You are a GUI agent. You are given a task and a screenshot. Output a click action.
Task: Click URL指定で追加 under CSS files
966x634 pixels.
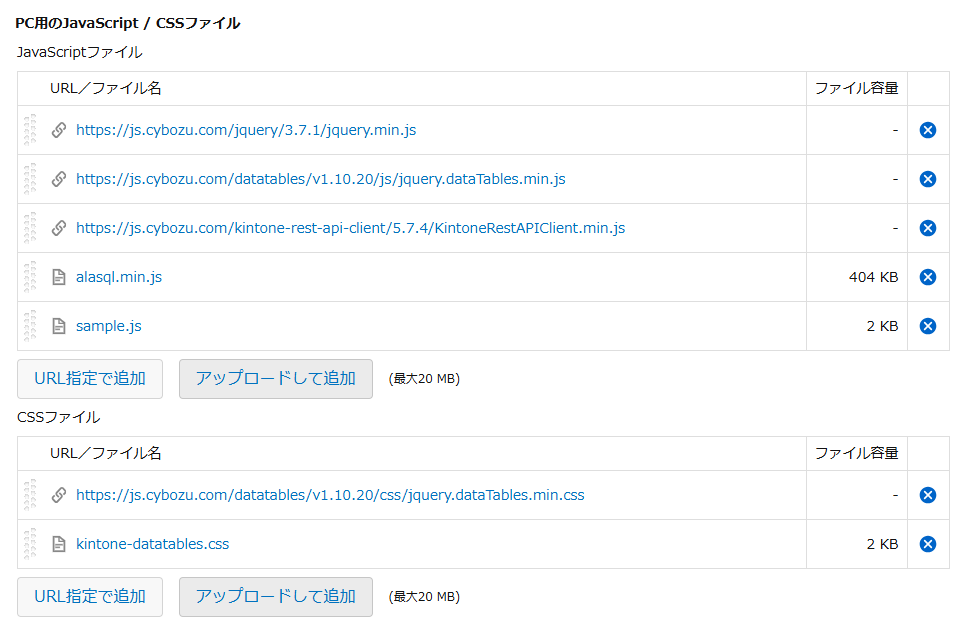point(89,597)
